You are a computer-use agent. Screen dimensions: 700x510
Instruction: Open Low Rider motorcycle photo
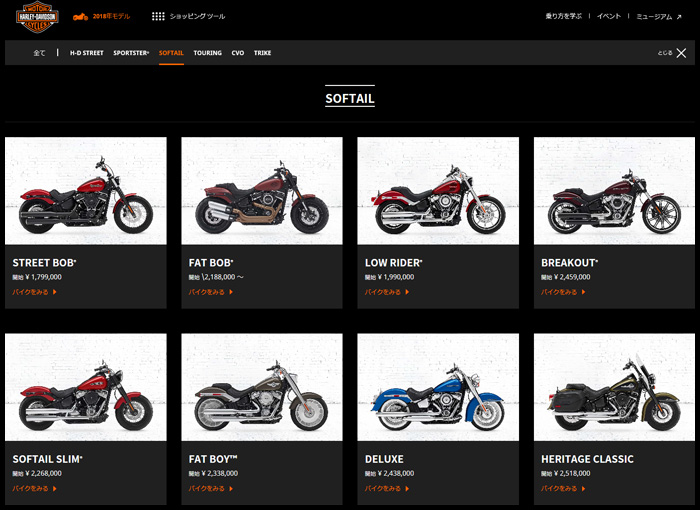point(438,191)
